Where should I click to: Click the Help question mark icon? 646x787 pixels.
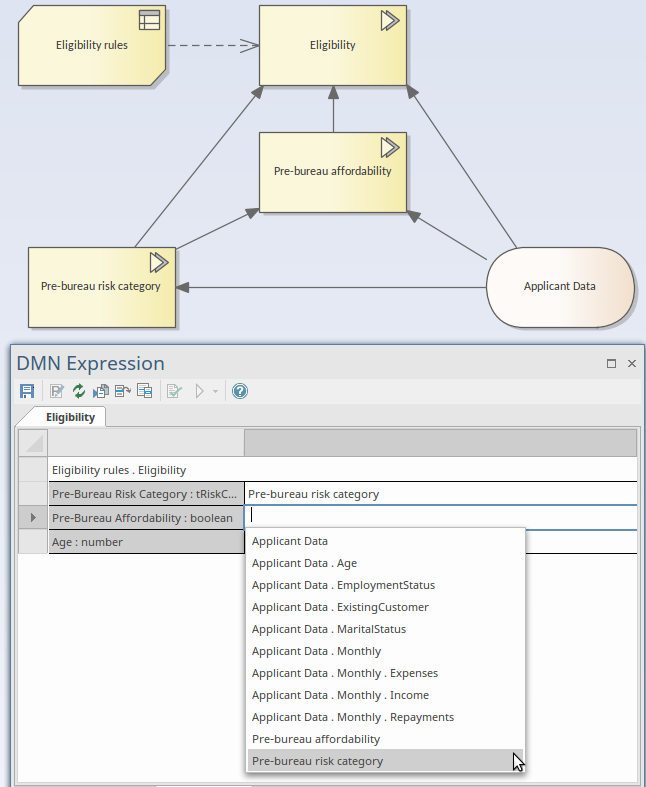pos(240,391)
